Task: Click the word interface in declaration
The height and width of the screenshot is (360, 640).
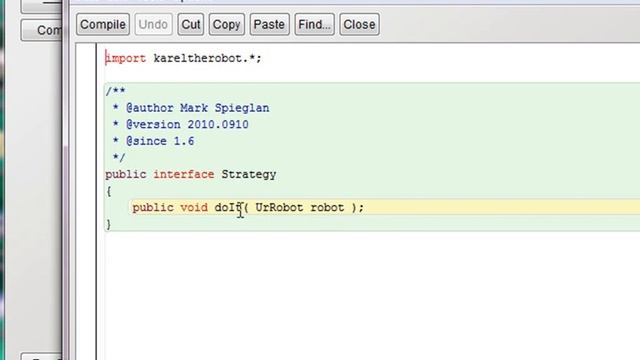Action: [184, 174]
